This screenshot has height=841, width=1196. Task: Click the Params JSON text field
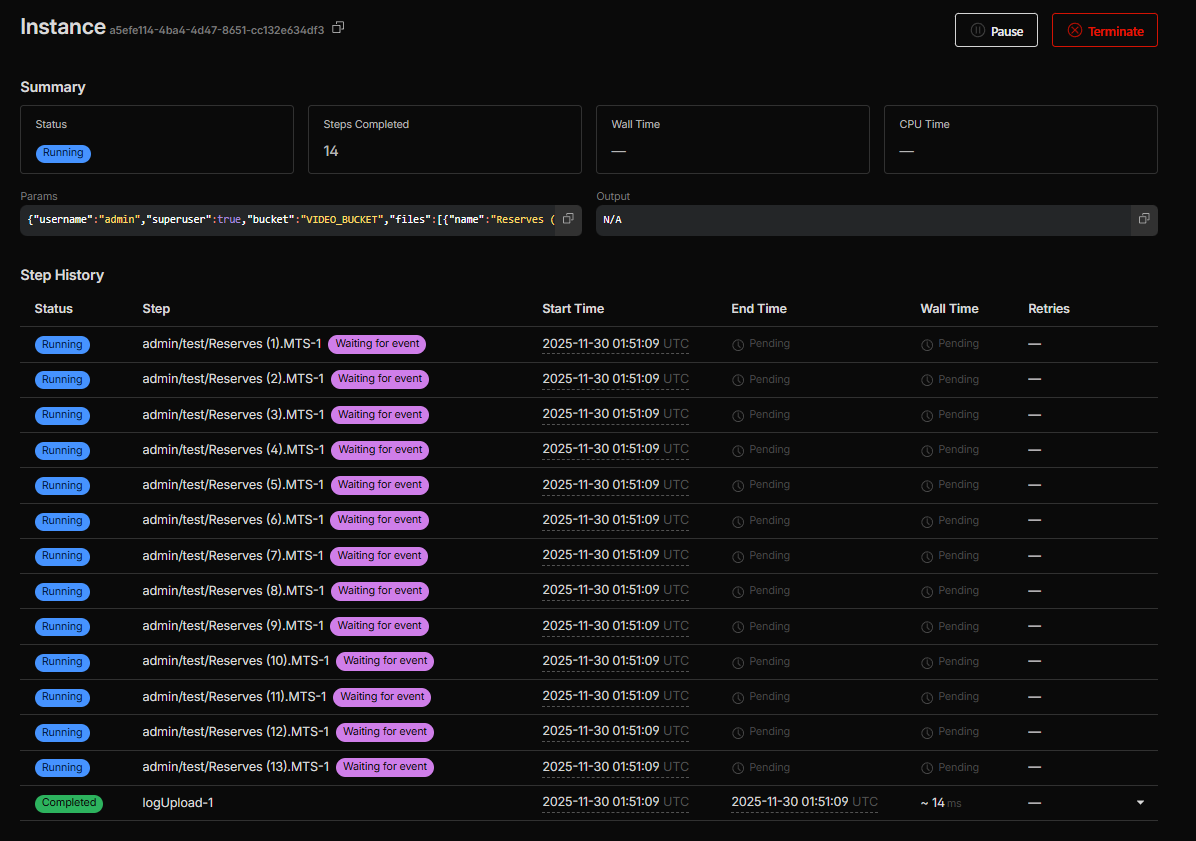[290, 220]
